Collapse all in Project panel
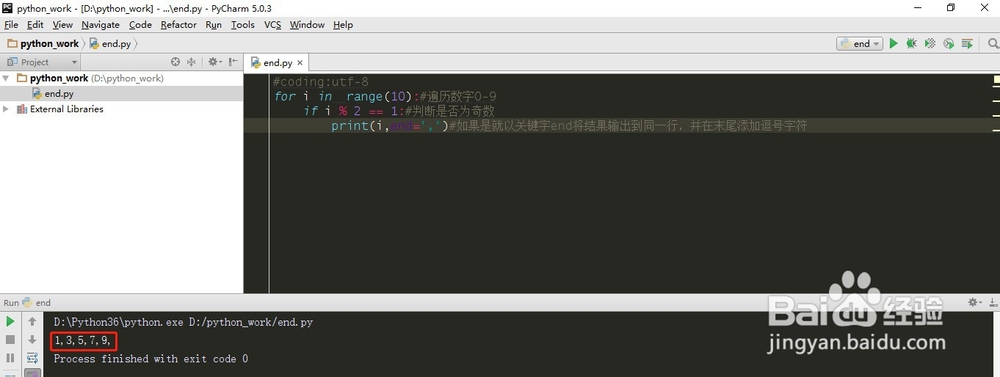1000x377 pixels. (191, 62)
